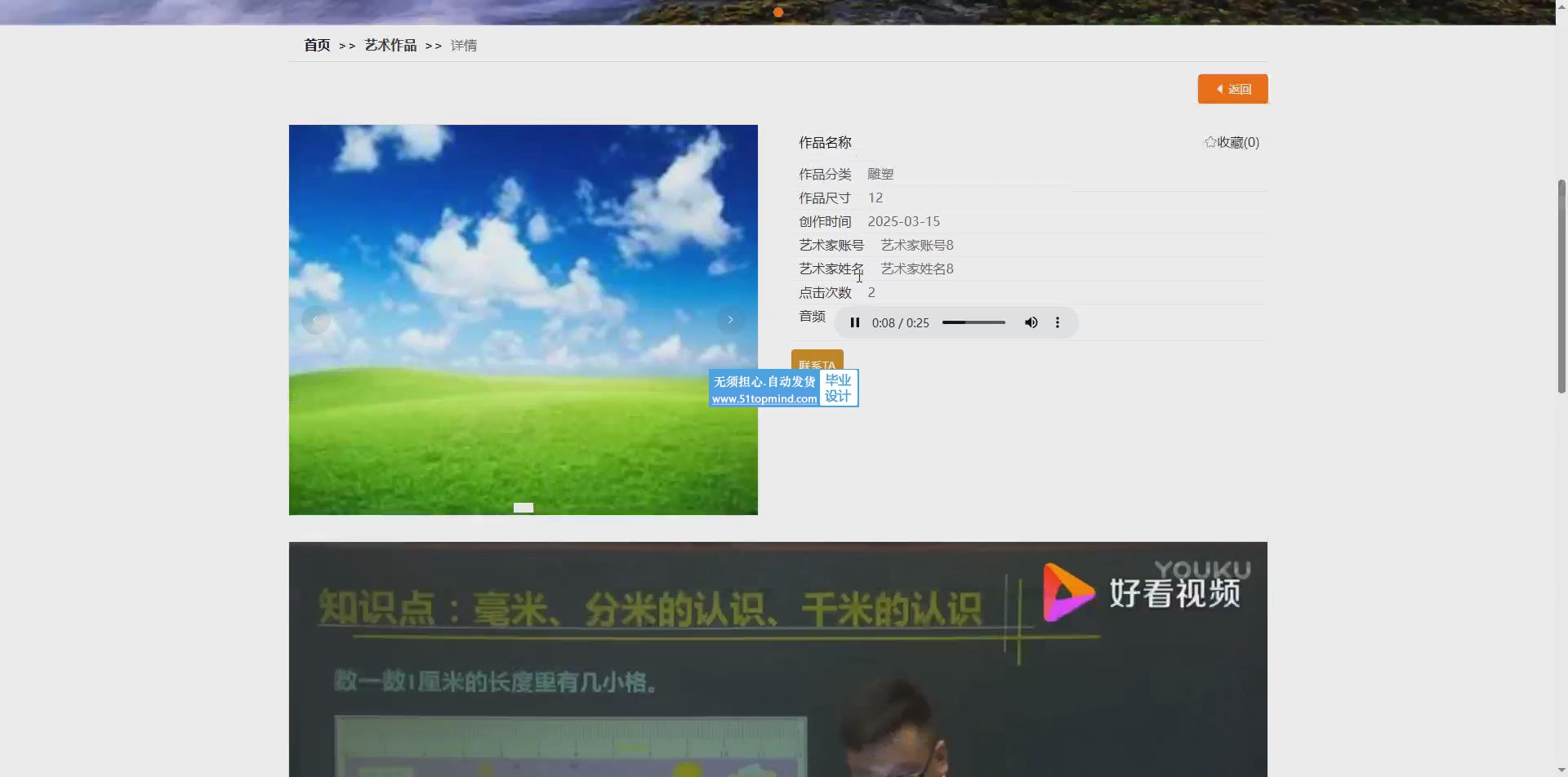Show previous image with the carousel left arrow
Viewport: 1568px width, 777px height.
[315, 320]
